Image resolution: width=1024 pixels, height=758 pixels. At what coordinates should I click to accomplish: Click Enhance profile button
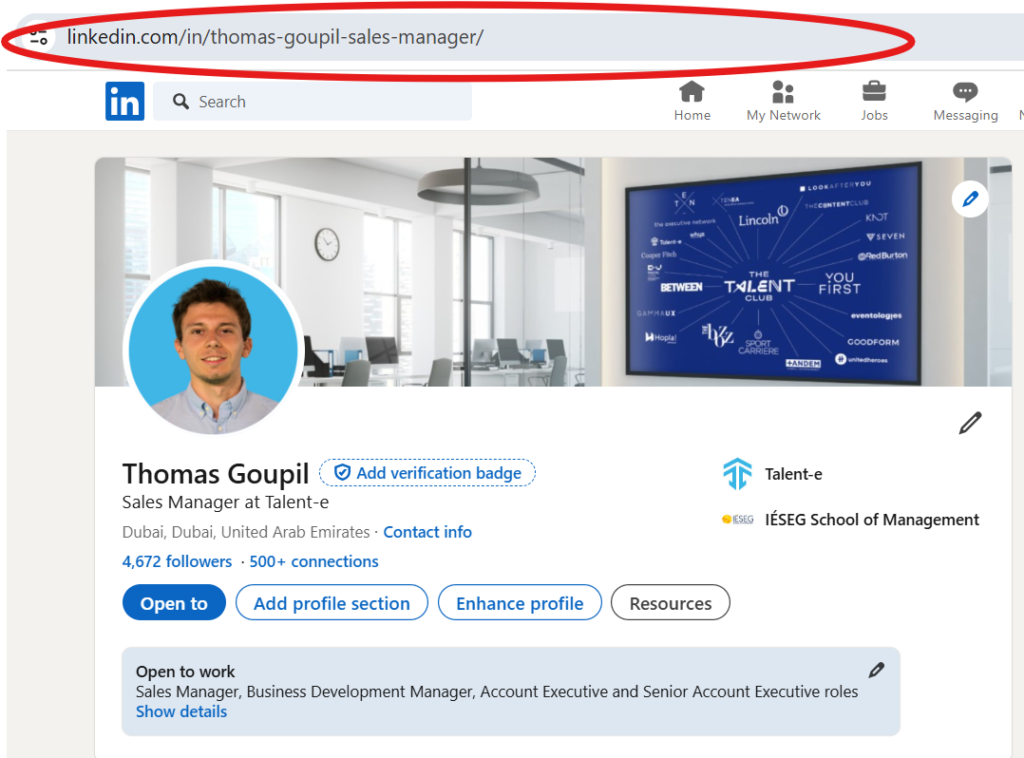(x=520, y=603)
